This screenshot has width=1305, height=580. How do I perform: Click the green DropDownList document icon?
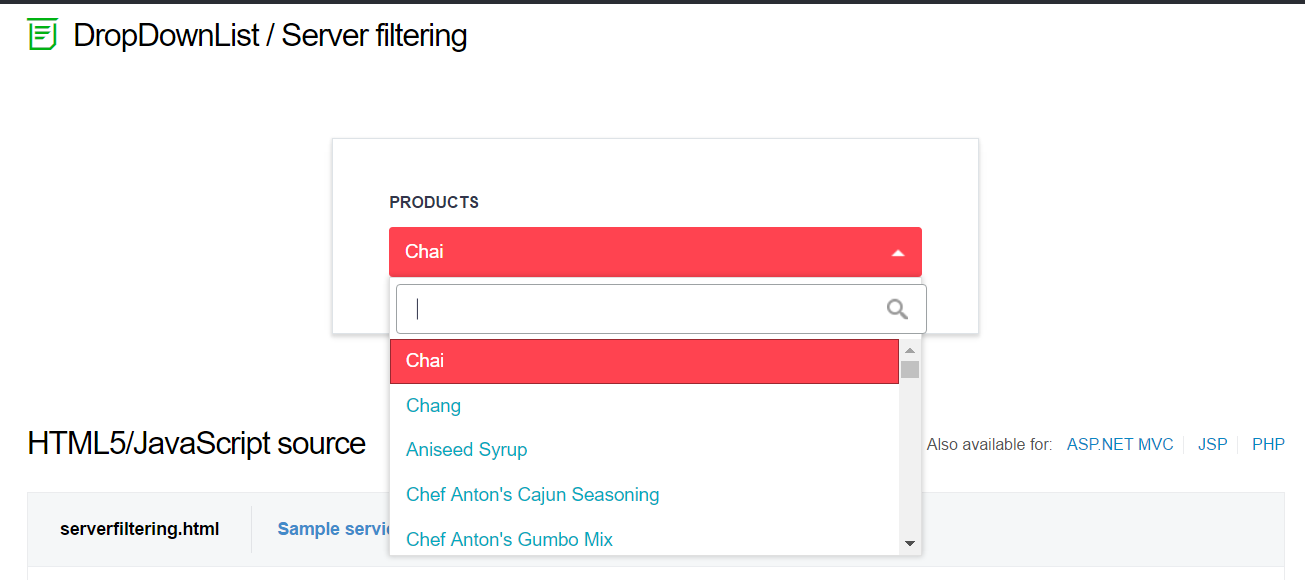pyautogui.click(x=42, y=35)
